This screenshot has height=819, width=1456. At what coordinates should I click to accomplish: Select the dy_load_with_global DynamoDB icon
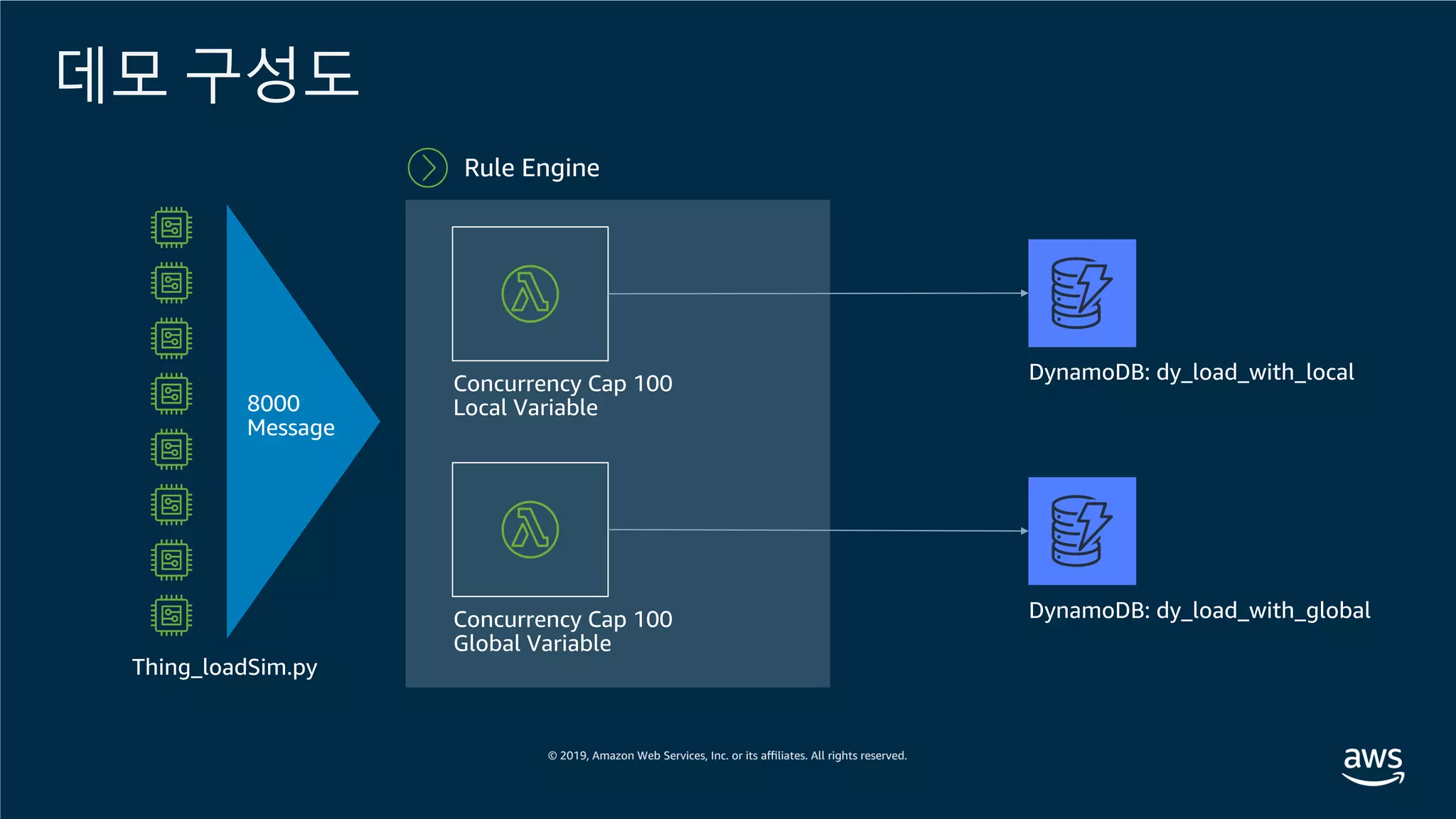[x=1081, y=531]
